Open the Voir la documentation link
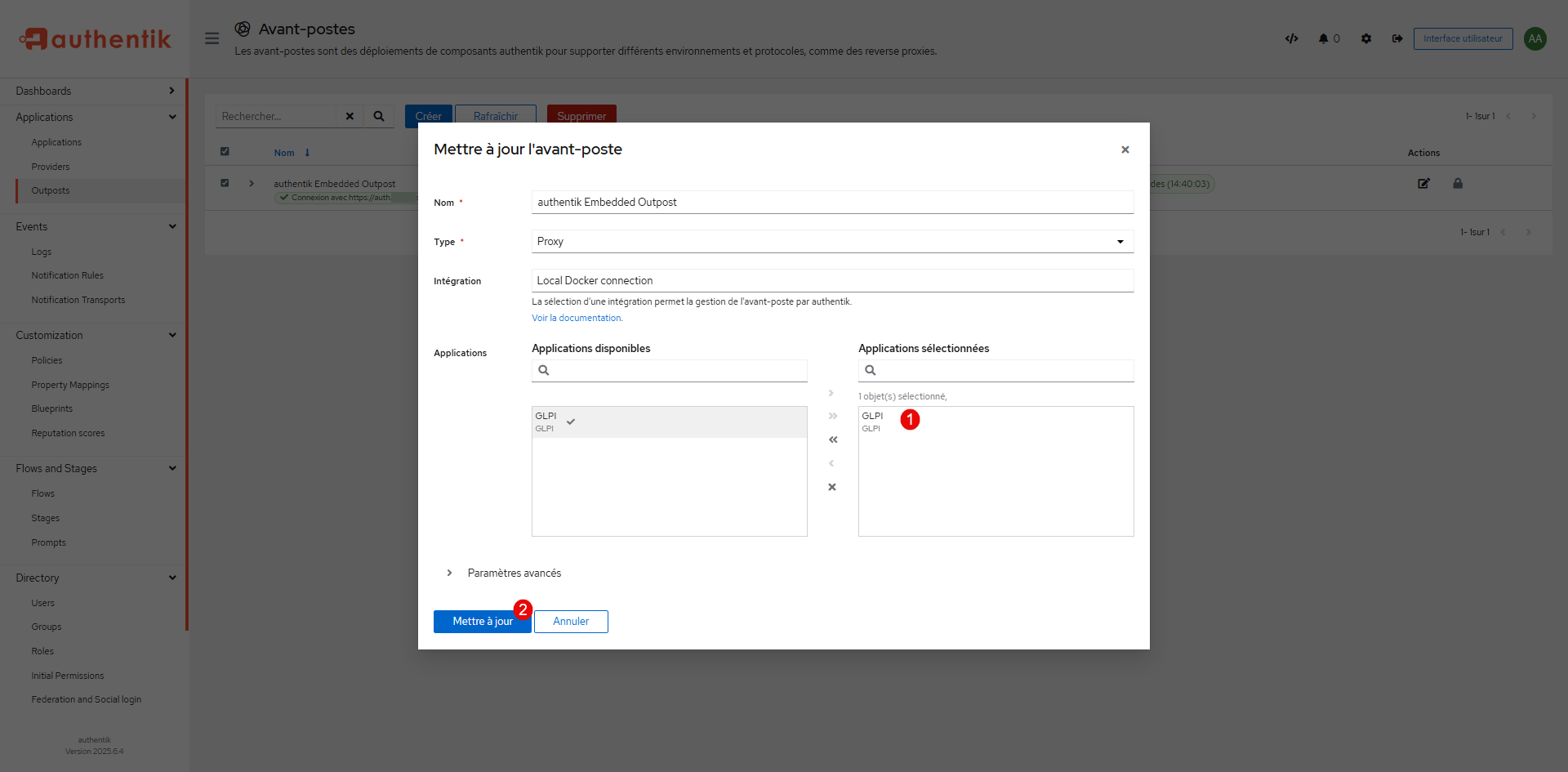1568x772 pixels. 577,319
